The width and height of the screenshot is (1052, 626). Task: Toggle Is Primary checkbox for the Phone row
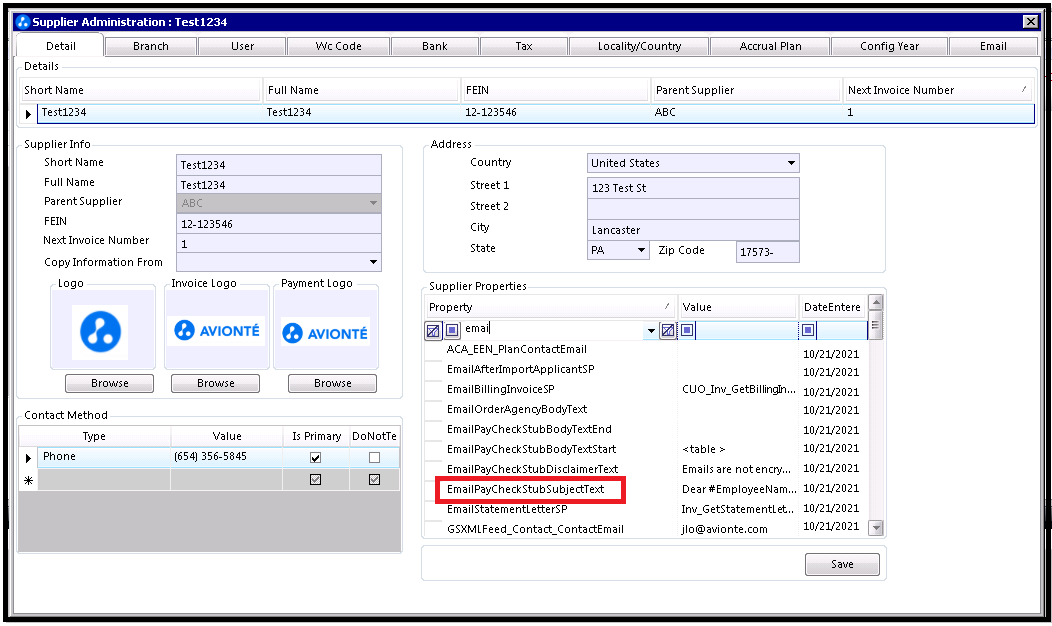click(x=315, y=458)
